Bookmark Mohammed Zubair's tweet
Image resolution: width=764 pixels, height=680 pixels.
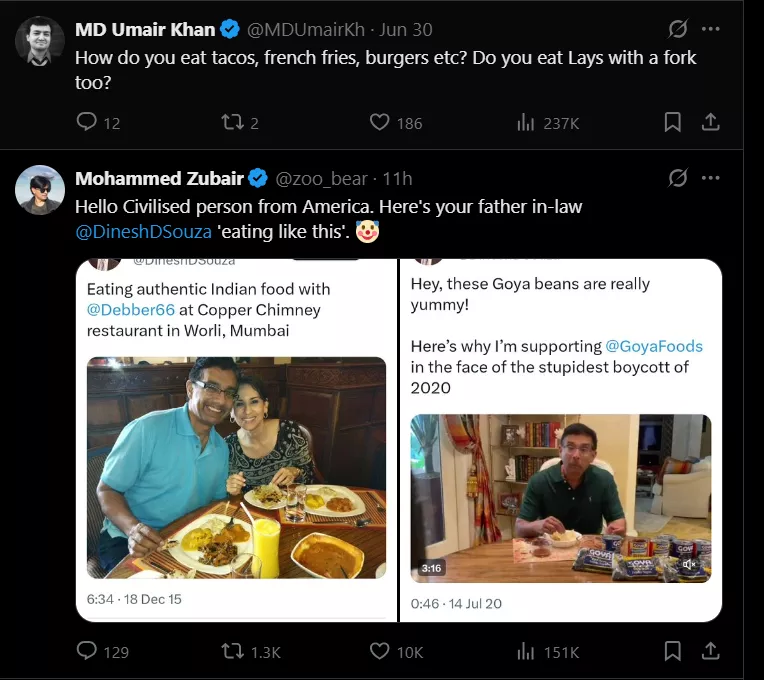(x=673, y=651)
